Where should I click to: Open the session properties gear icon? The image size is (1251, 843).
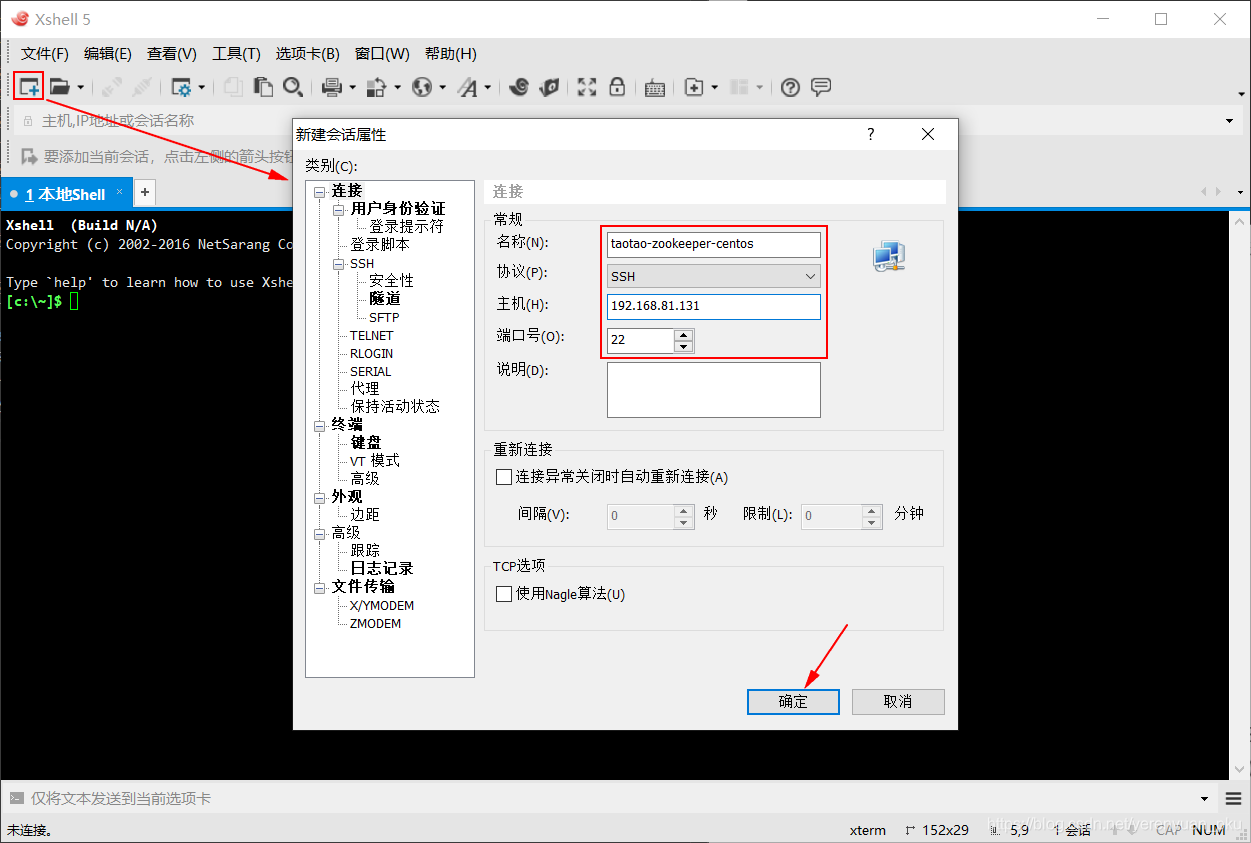pyautogui.click(x=182, y=87)
